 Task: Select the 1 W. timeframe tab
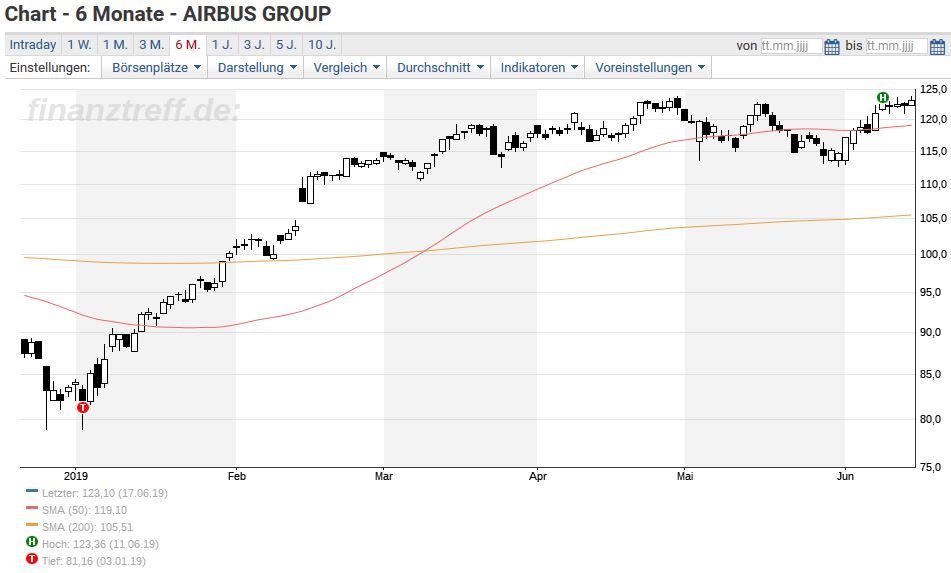pyautogui.click(x=79, y=45)
